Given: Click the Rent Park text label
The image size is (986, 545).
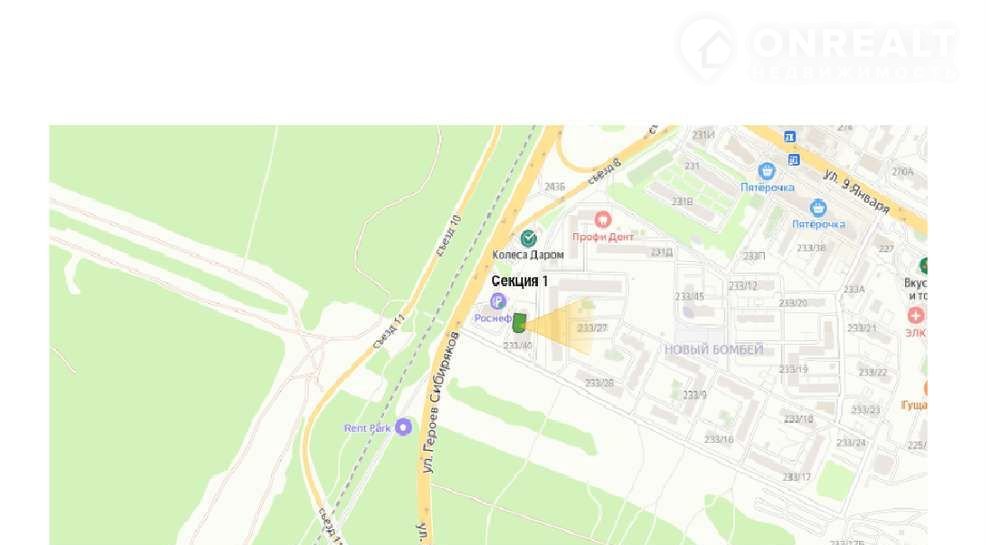Looking at the screenshot, I should point(367,428).
